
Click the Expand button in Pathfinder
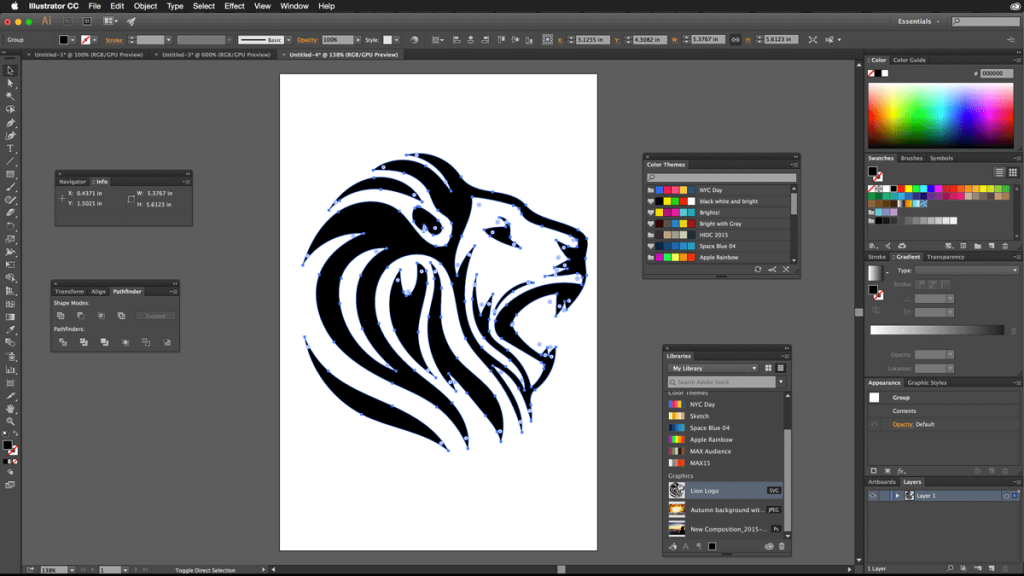tap(155, 316)
